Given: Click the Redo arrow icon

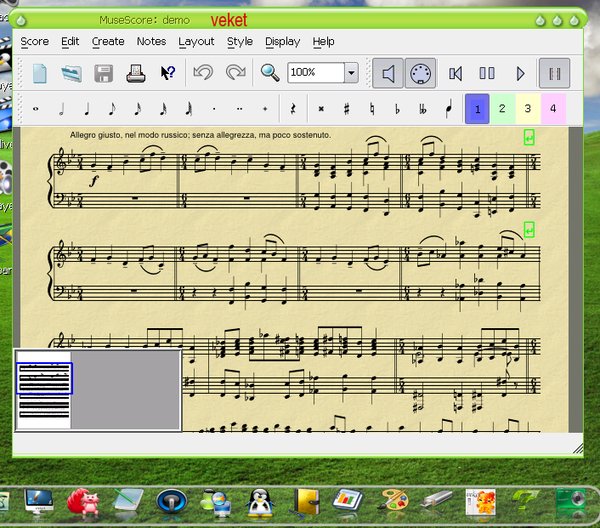Looking at the screenshot, I should pyautogui.click(x=235, y=73).
